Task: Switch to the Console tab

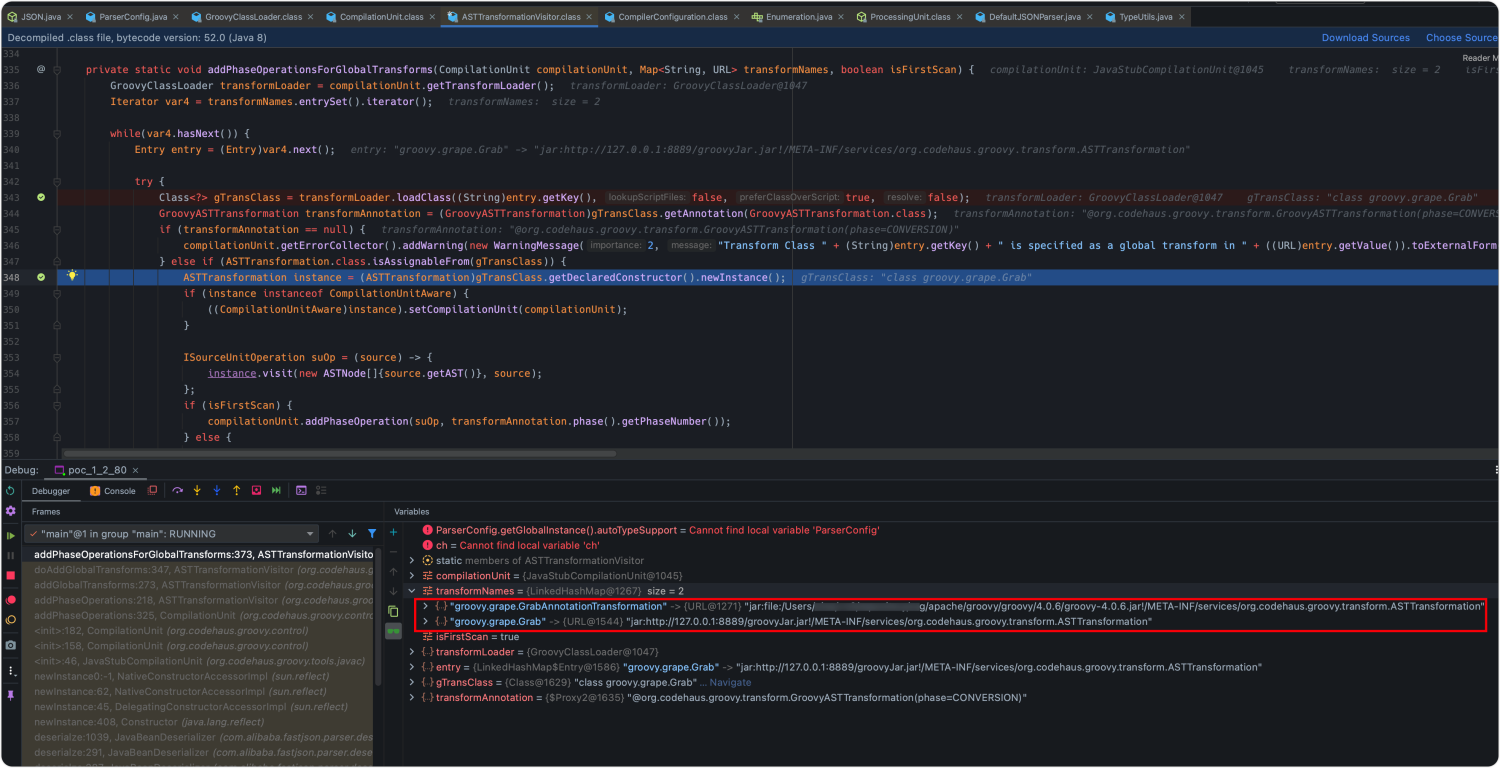Action: 112,491
